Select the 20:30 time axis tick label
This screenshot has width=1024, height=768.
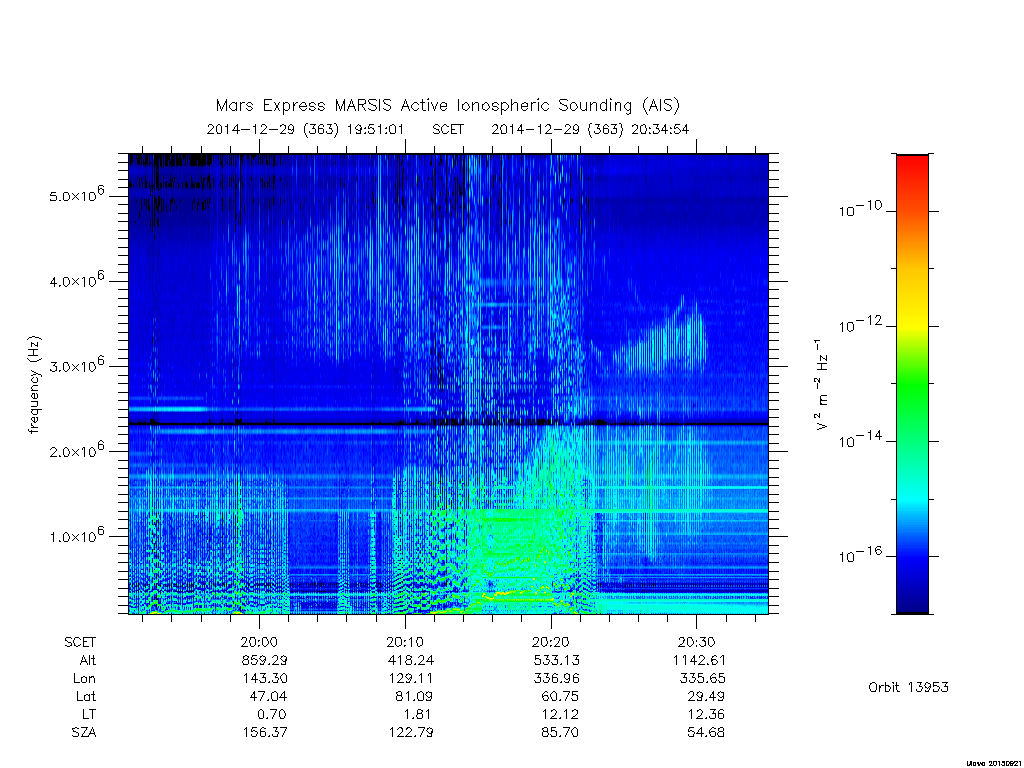(x=696, y=642)
